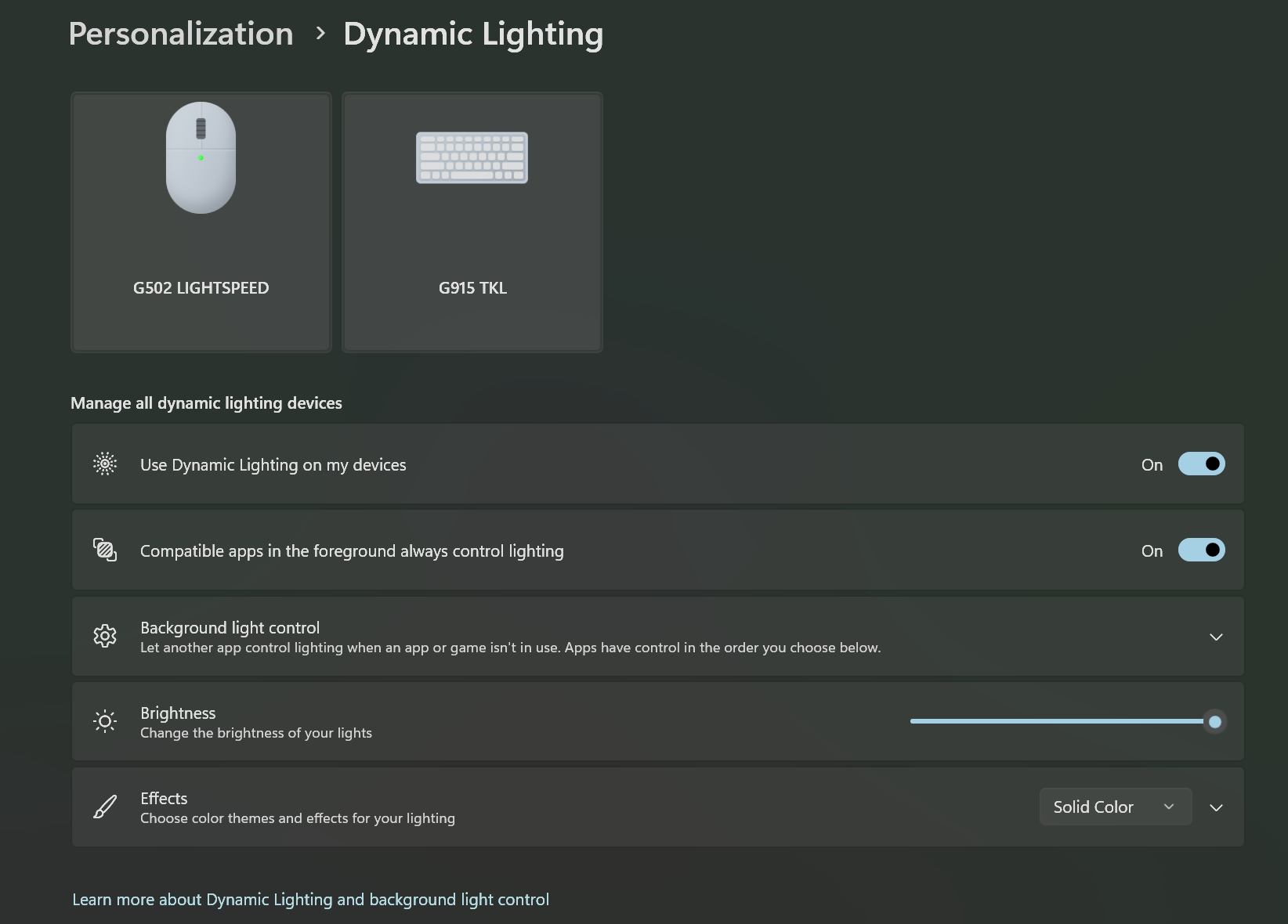This screenshot has width=1288, height=924.
Task: Click the Effects settings row
Action: 548,807
